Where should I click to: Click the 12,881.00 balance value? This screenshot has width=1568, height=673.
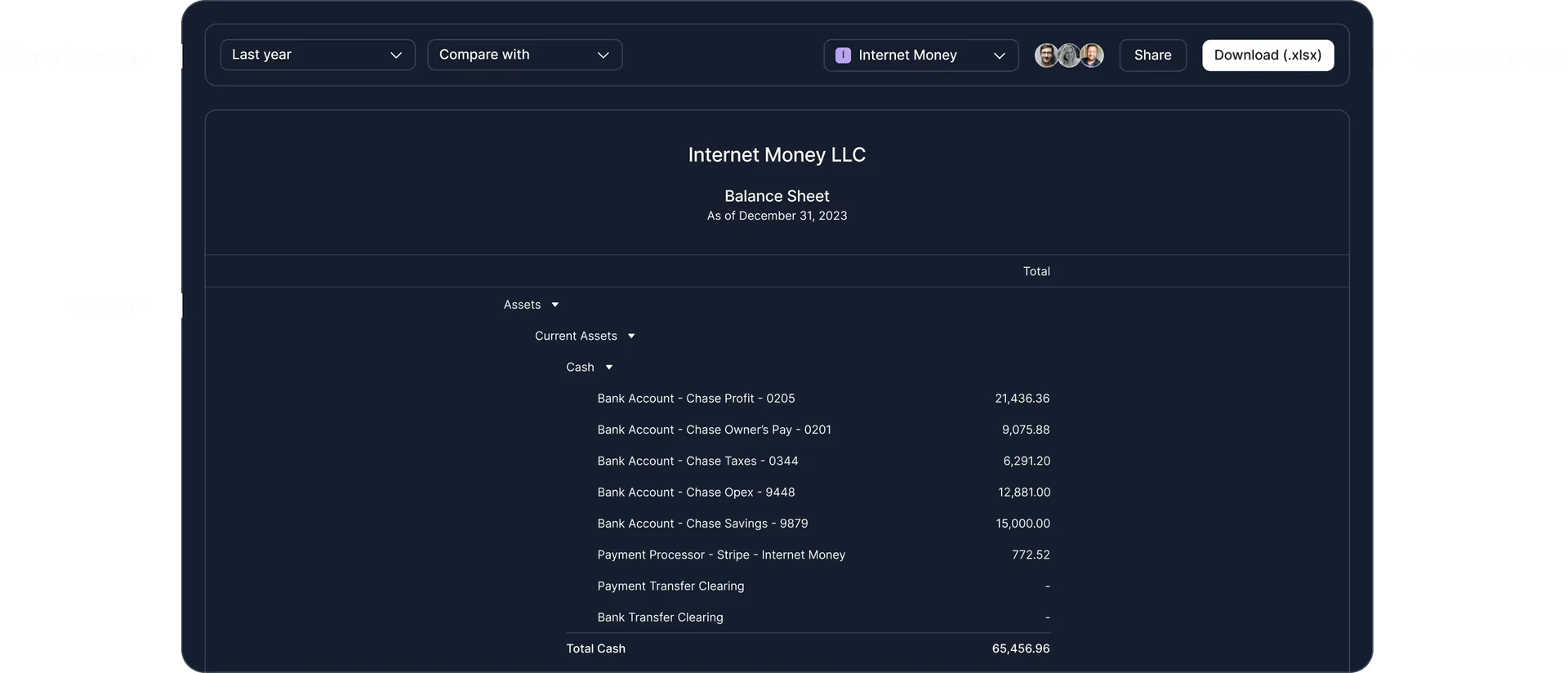pyautogui.click(x=1024, y=492)
